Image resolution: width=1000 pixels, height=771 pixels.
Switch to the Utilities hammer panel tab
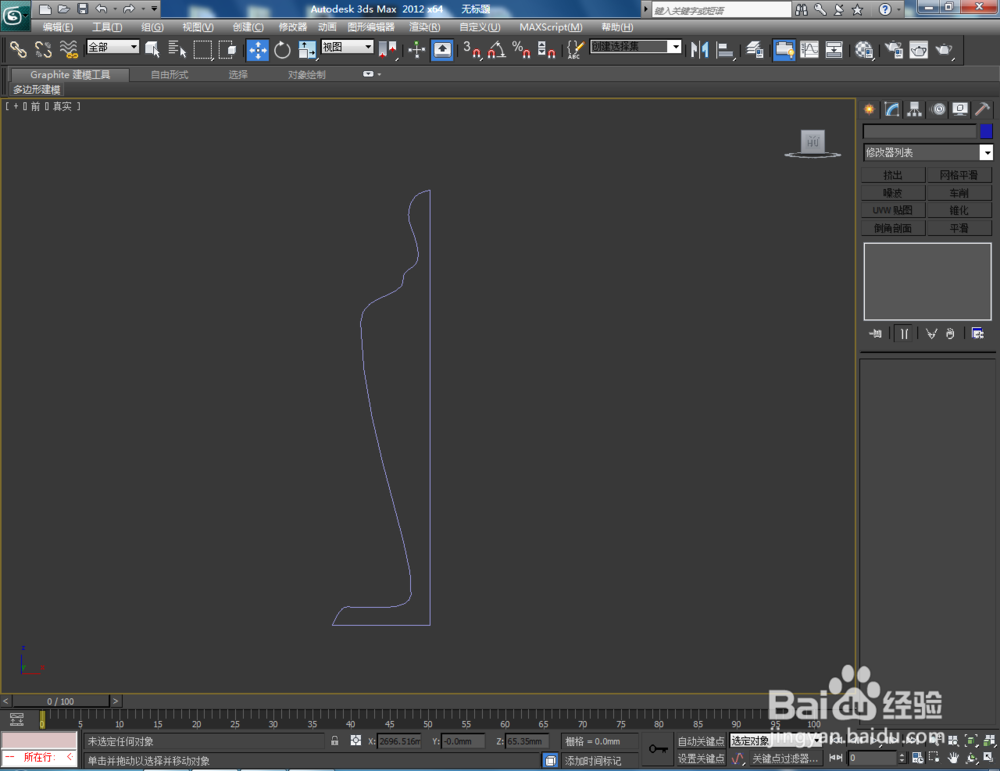(x=982, y=109)
